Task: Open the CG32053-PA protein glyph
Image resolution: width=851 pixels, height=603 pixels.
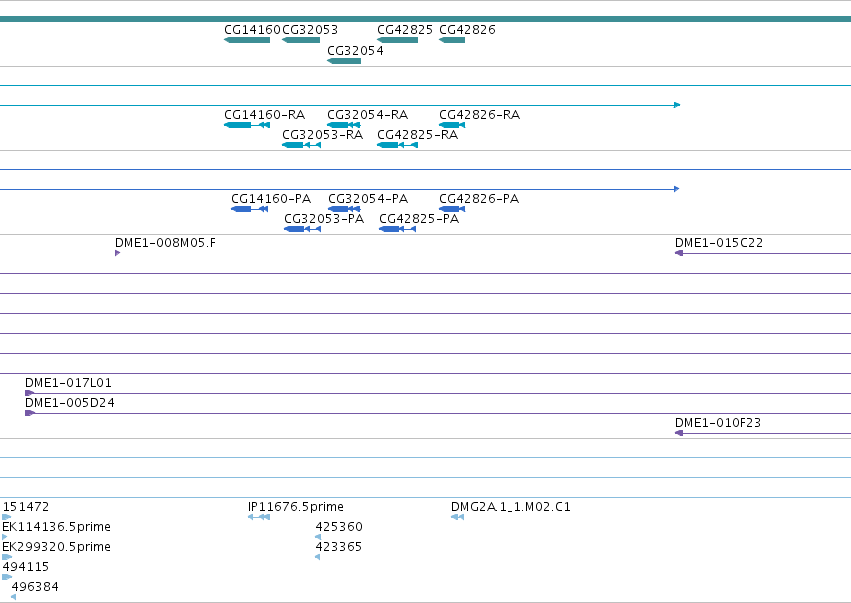Action: click(x=303, y=229)
